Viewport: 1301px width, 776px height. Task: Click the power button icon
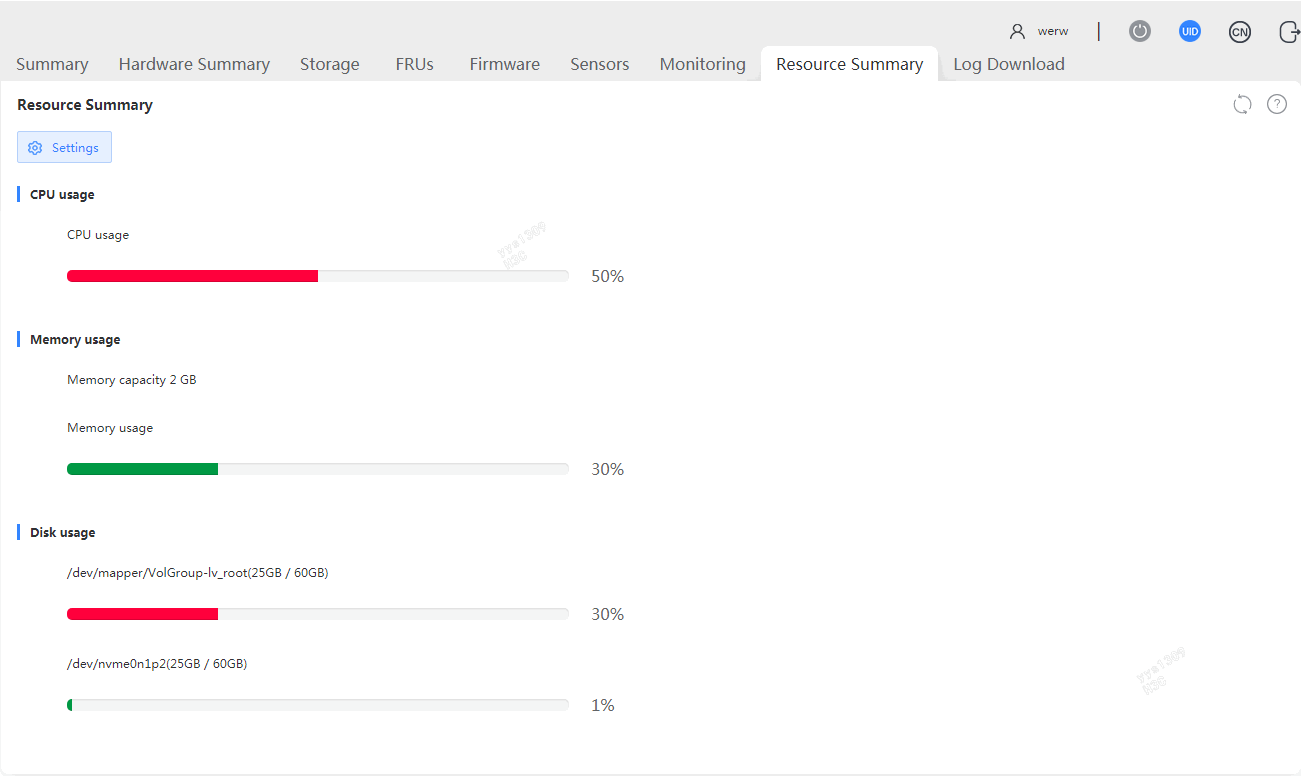1140,31
